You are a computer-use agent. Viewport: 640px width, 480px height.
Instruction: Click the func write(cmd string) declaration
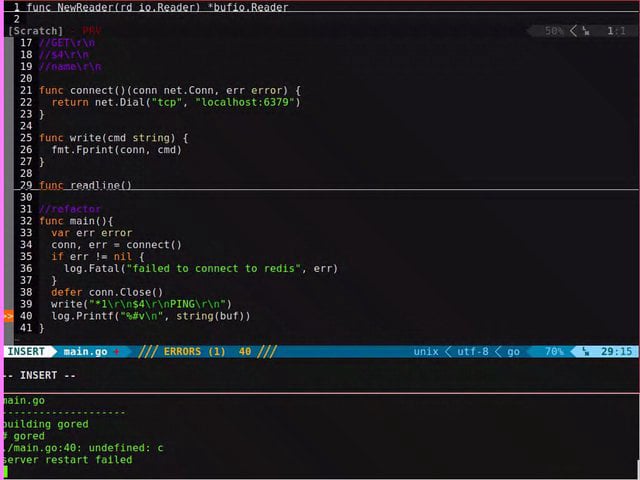[x=114, y=138]
